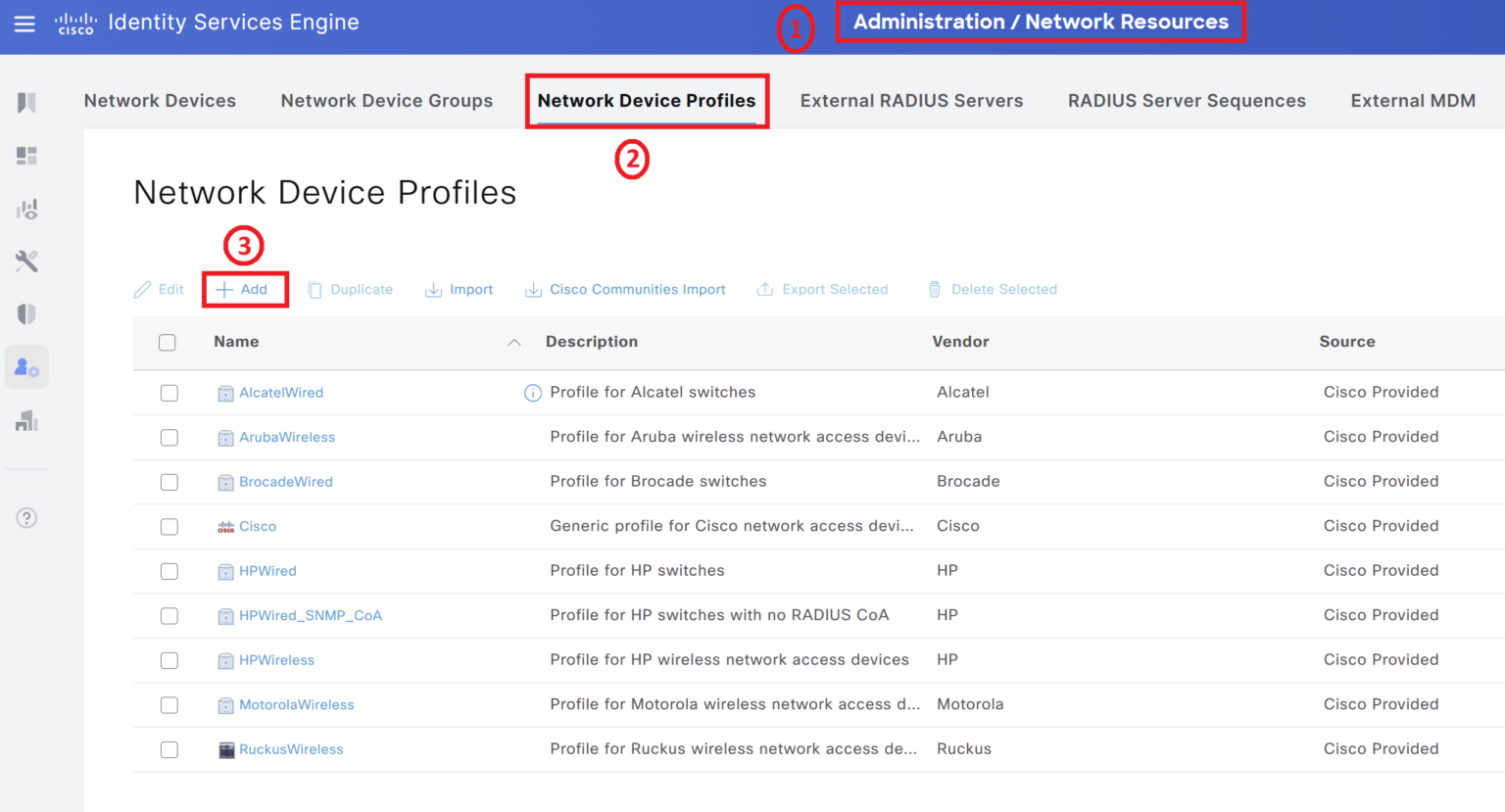
Task: Open the Dashboard icon in the left sidebar
Action: point(26,155)
